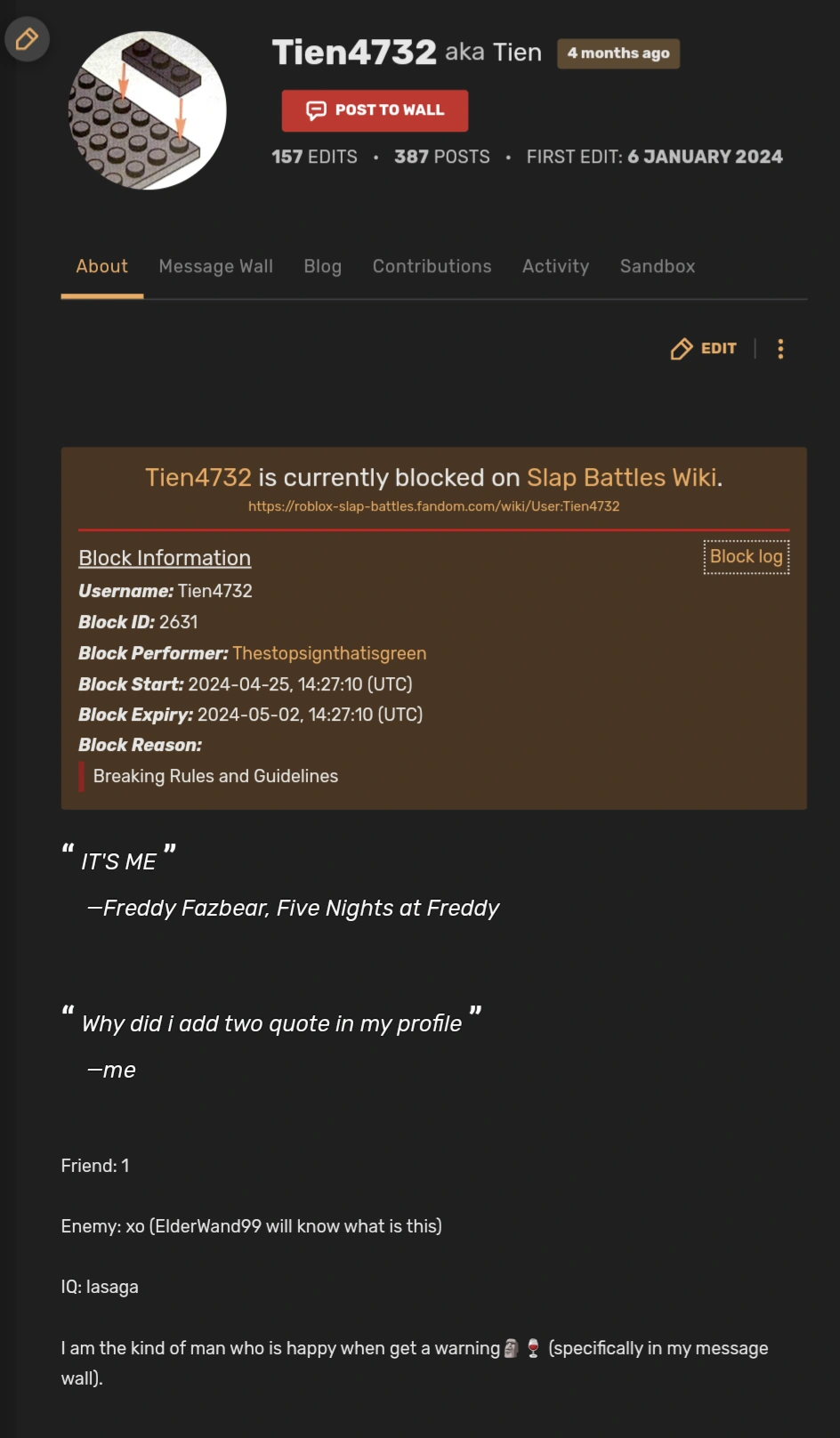The height and width of the screenshot is (1438, 840).
Task: Open the Block log
Action: coord(746,556)
